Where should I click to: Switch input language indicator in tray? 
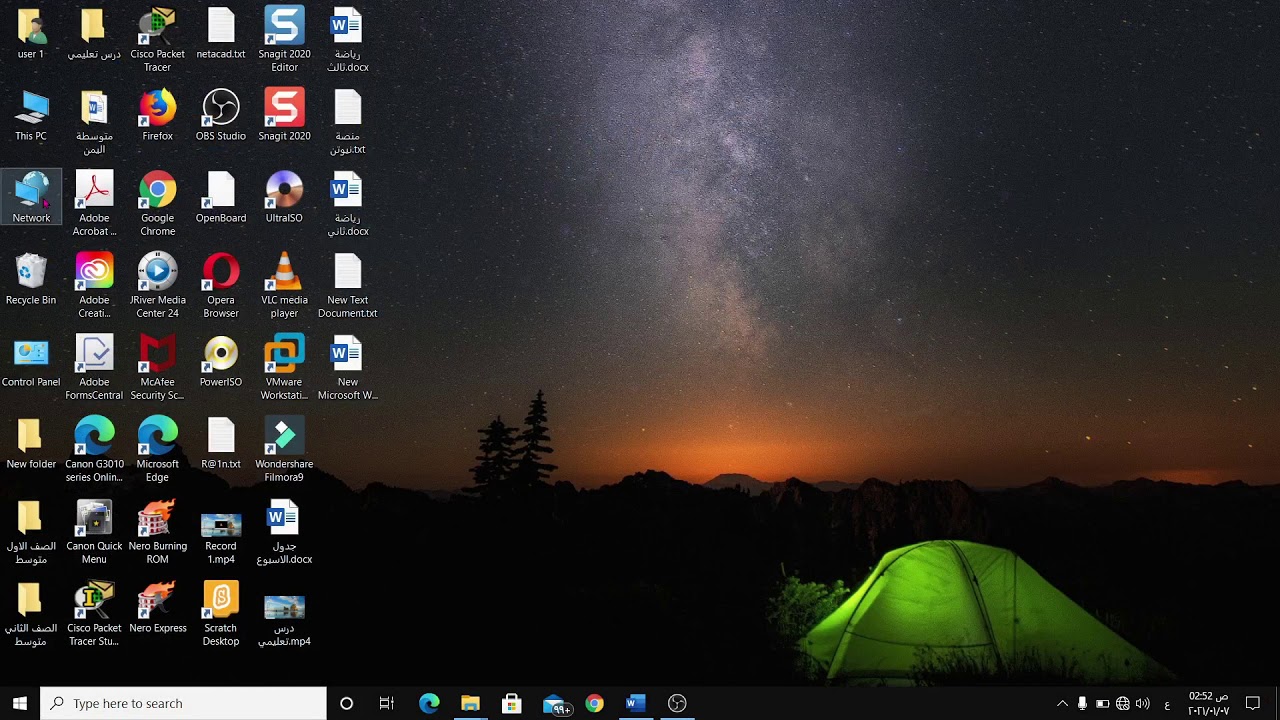point(1167,704)
